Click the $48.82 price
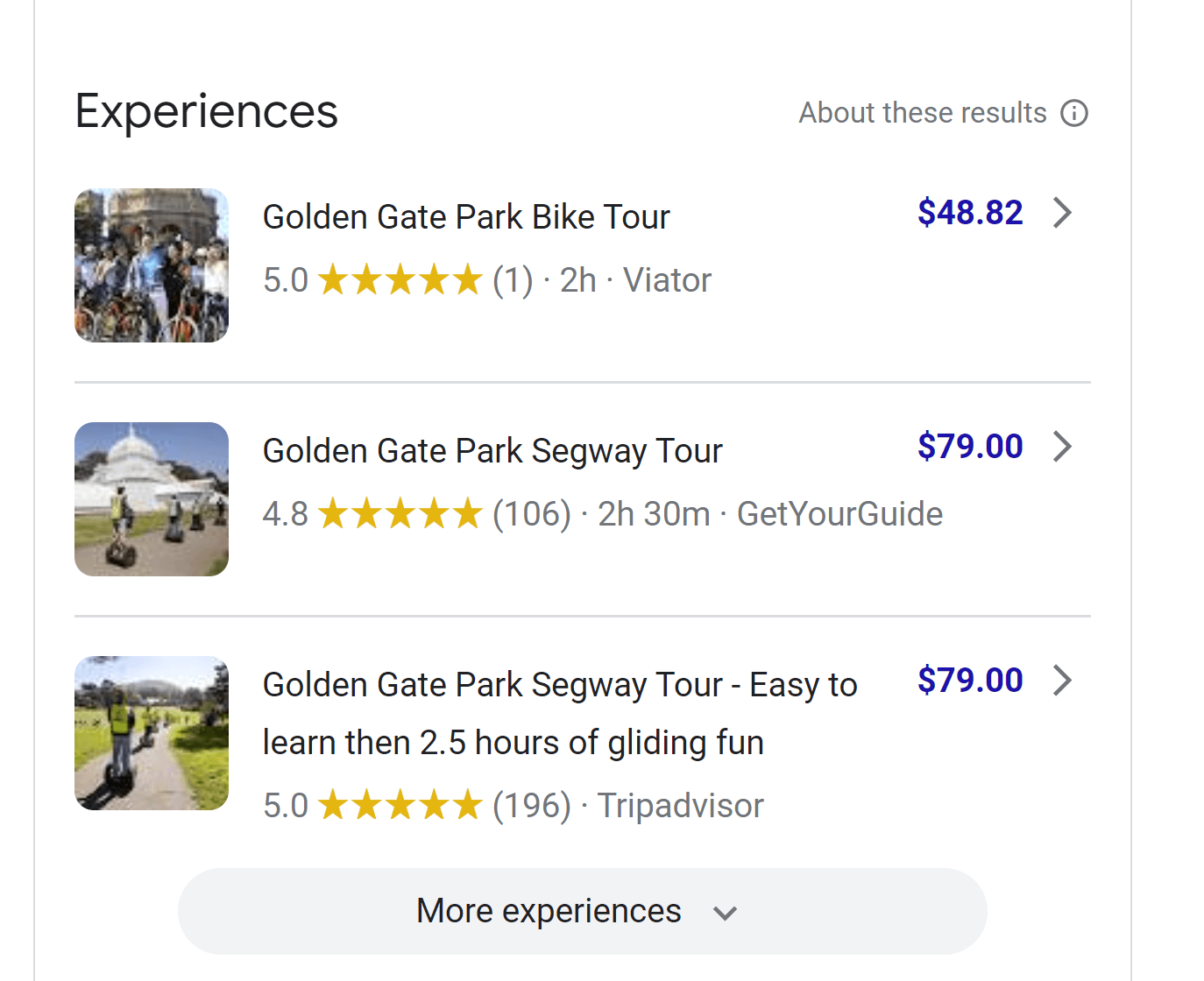Image resolution: width=1204 pixels, height=981 pixels. click(969, 213)
